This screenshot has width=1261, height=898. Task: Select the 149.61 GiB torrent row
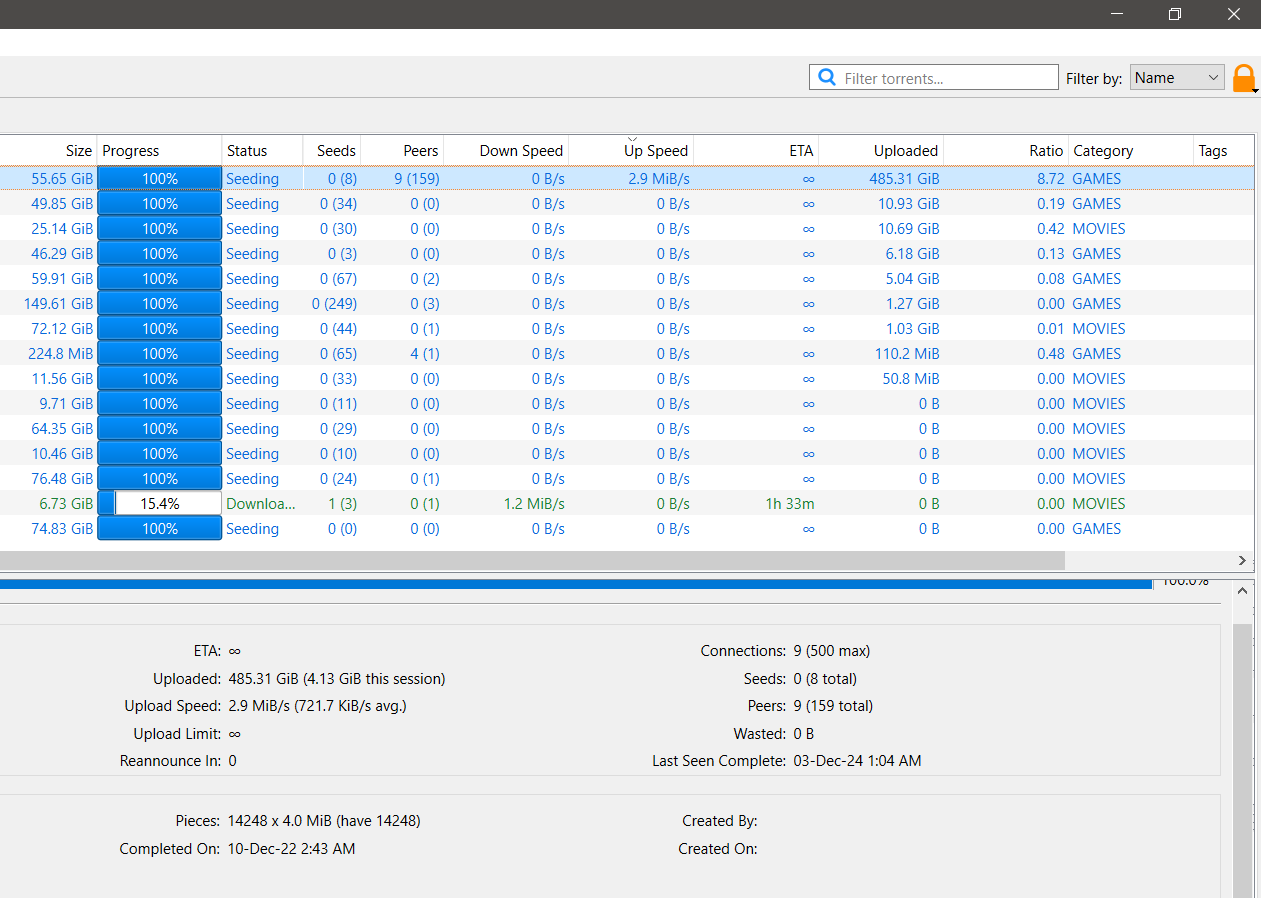point(627,304)
